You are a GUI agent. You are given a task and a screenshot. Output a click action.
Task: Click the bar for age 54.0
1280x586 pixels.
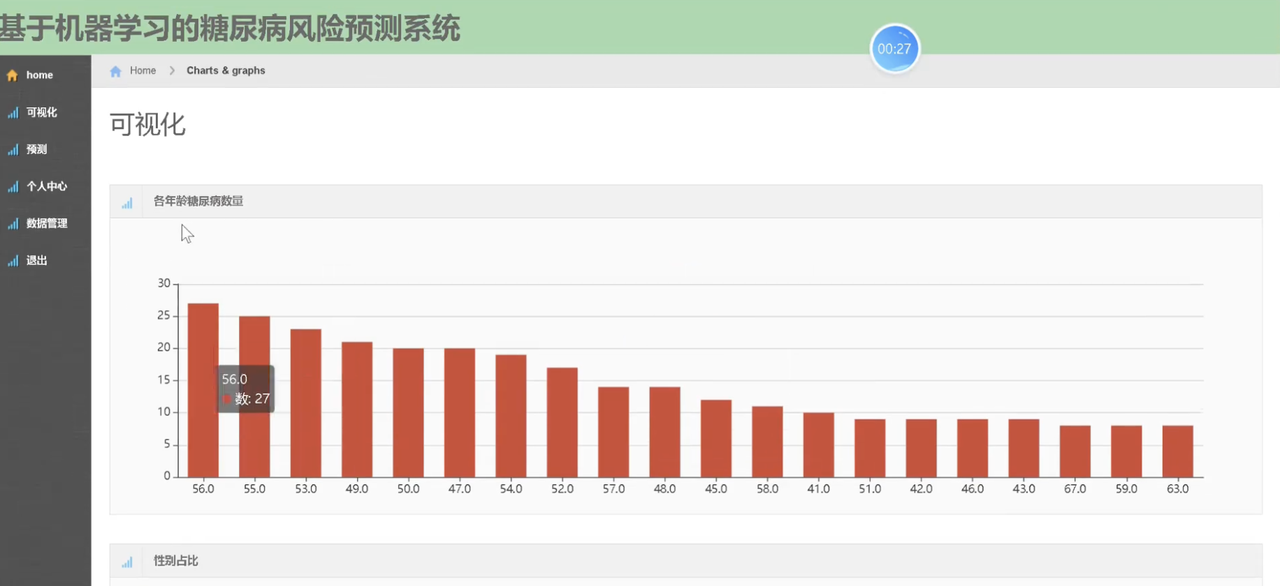coord(511,416)
